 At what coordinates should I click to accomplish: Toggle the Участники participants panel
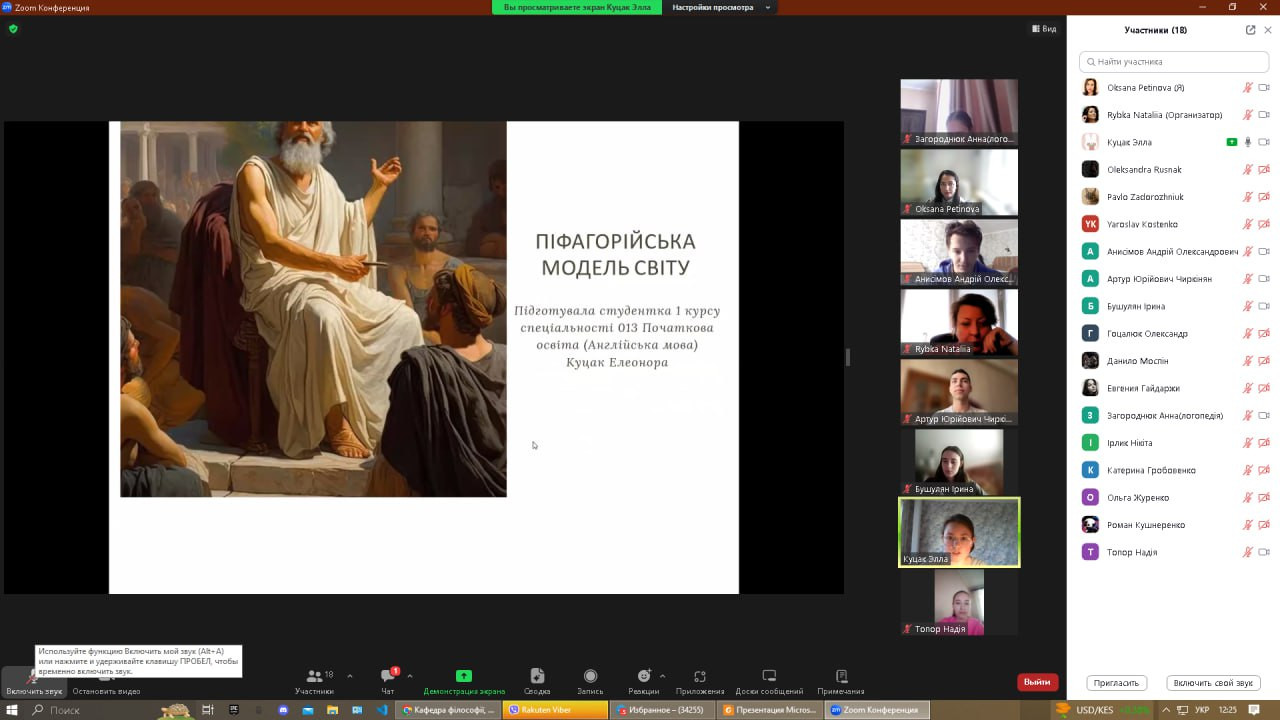[314, 677]
